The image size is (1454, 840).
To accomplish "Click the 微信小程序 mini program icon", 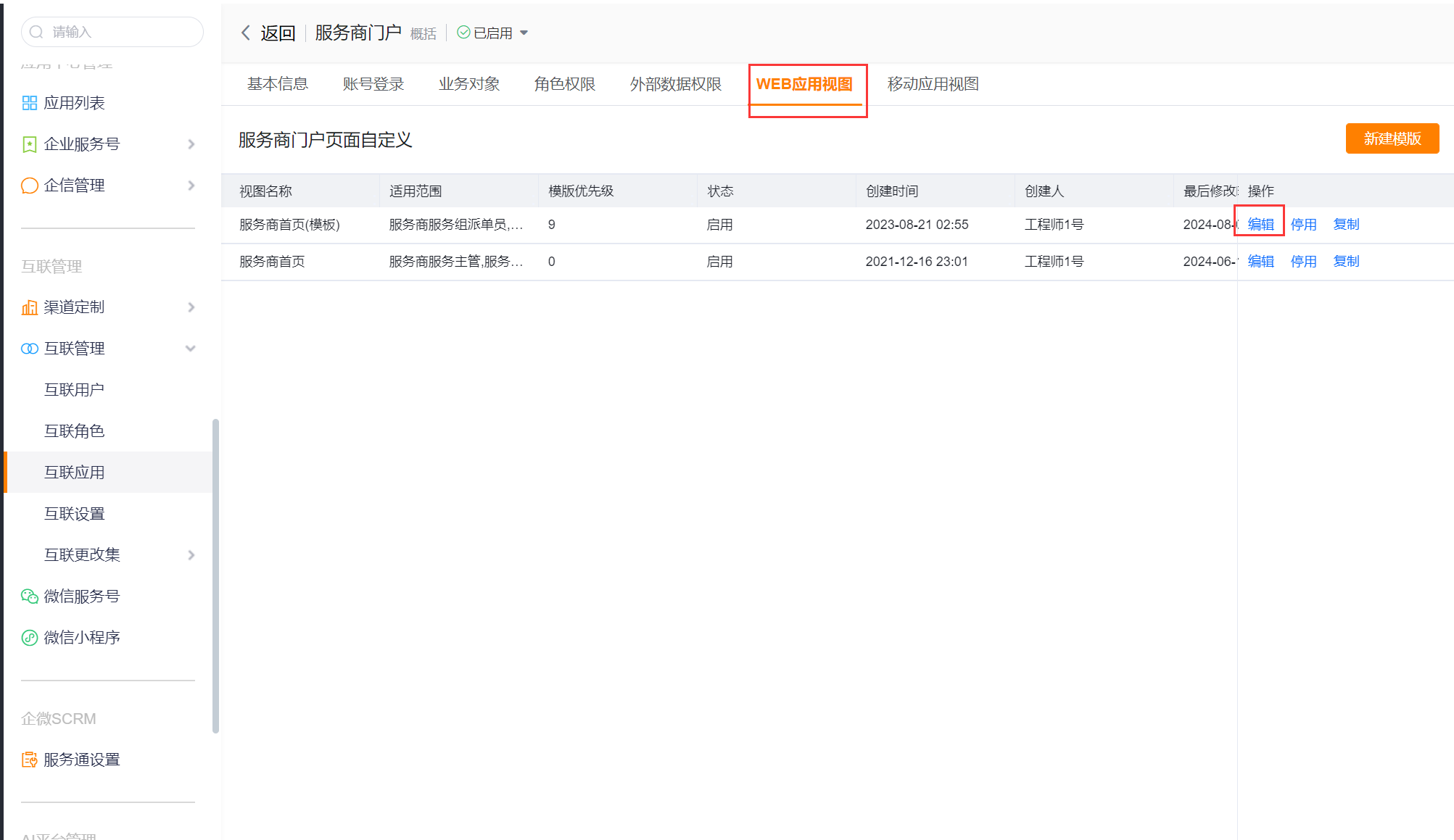I will [29, 638].
